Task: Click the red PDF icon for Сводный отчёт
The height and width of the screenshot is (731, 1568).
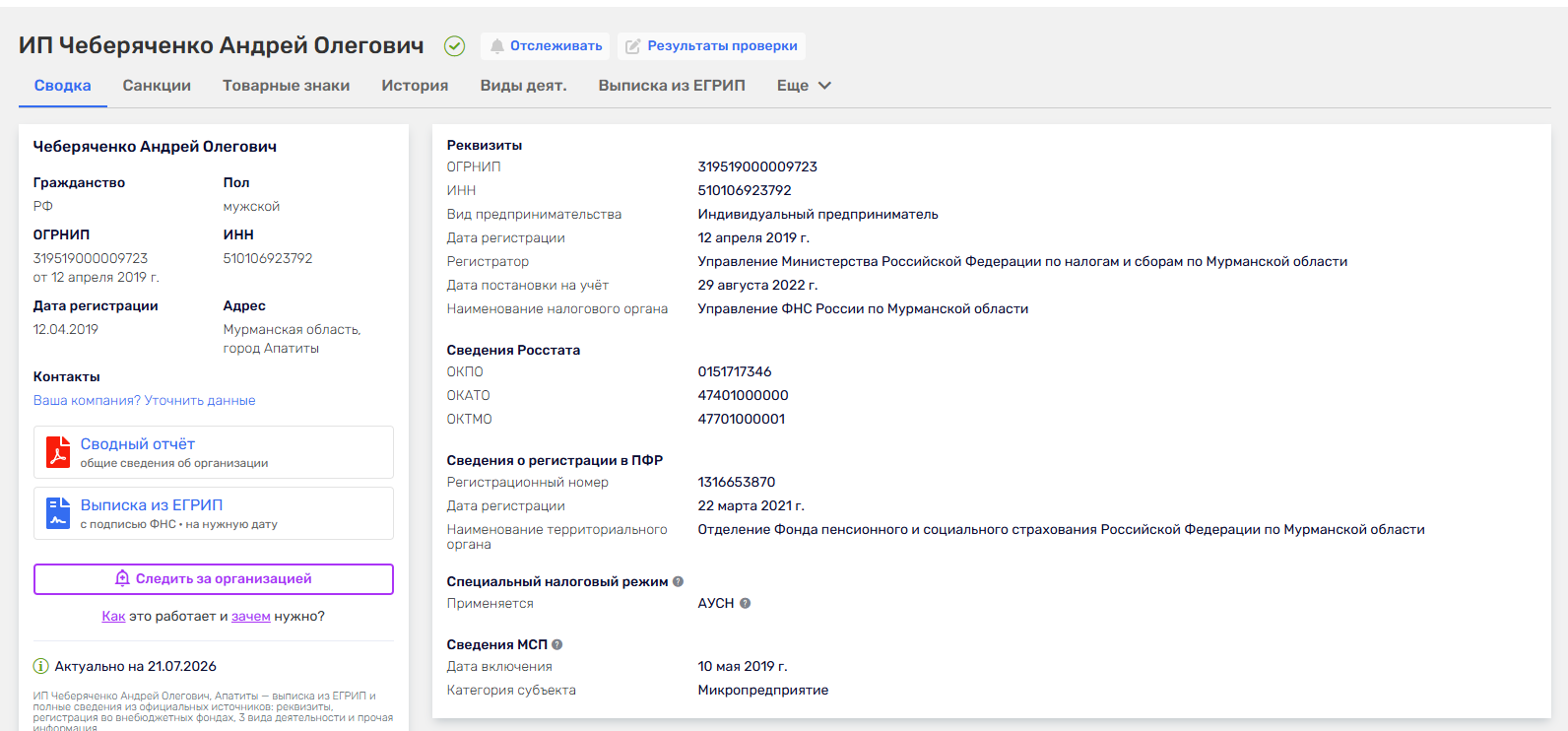Action: (58, 452)
